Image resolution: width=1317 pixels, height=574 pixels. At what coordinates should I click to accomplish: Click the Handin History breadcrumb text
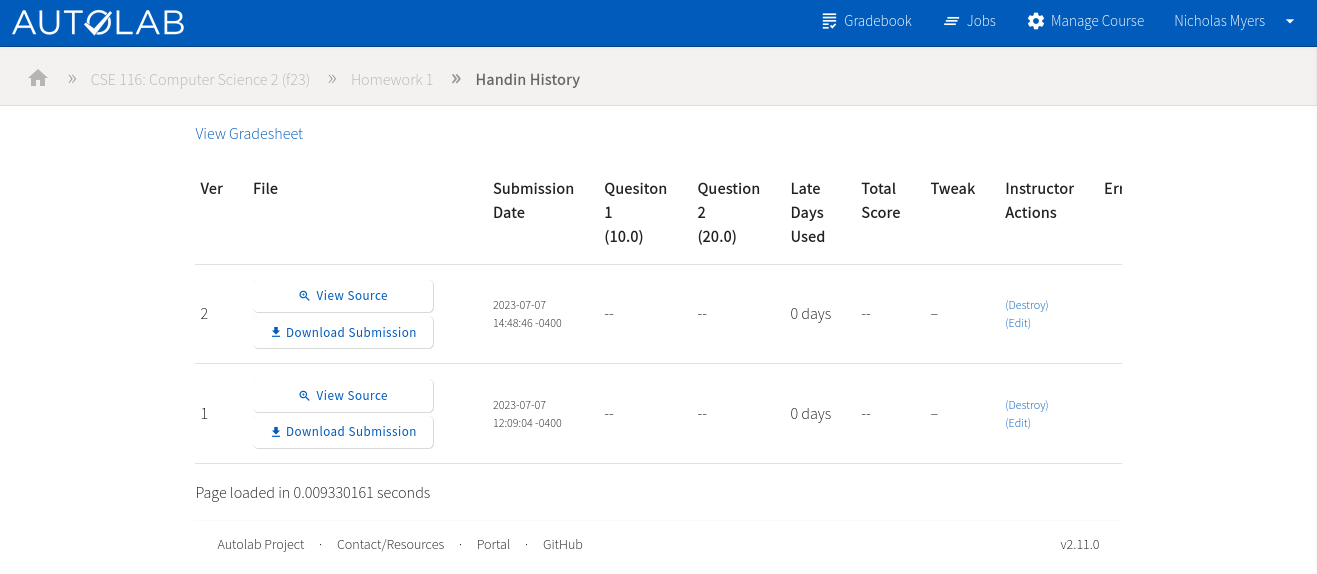point(527,79)
